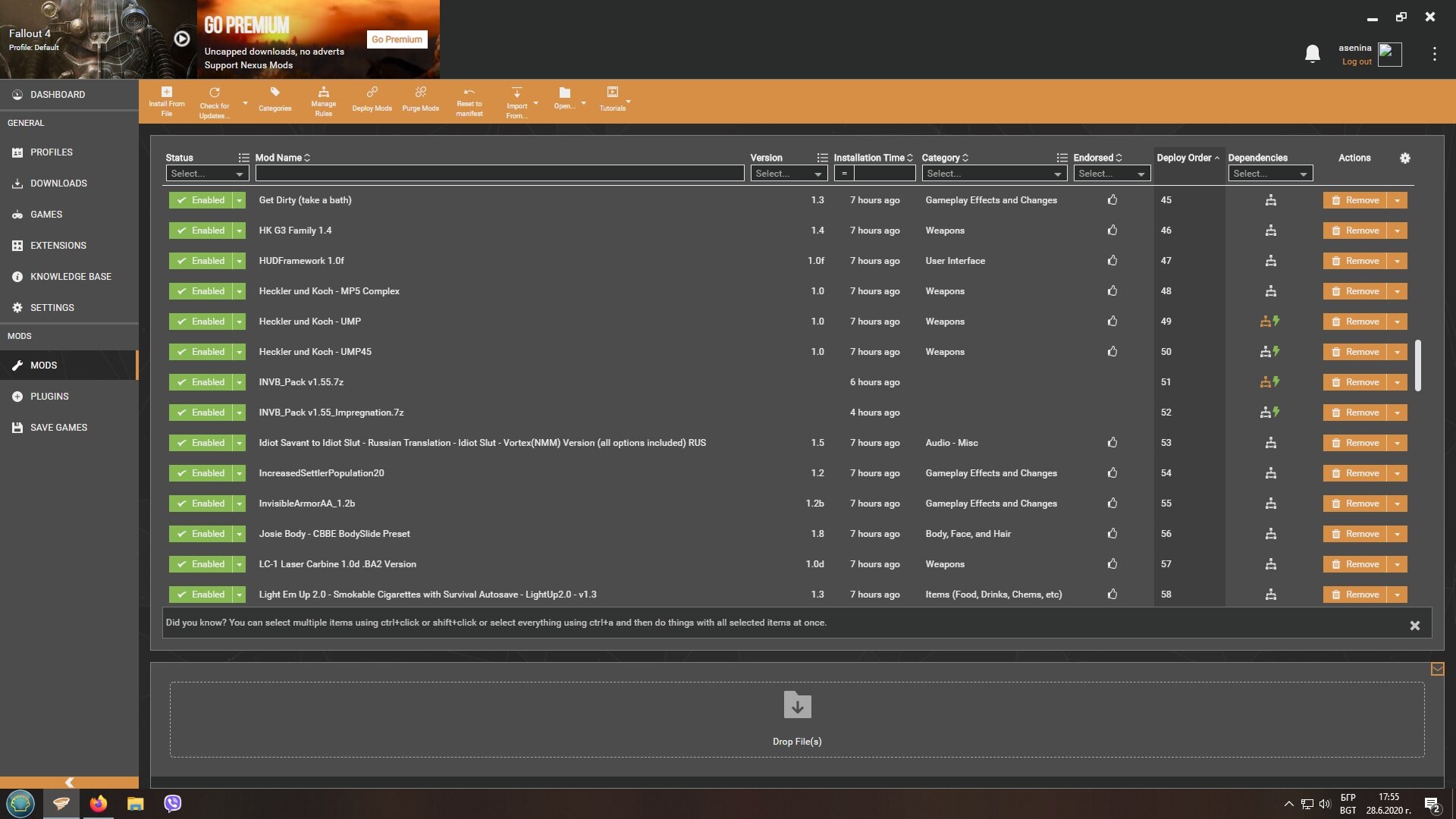Check for mod updates
Viewport: 1456px width, 819px height.
pyautogui.click(x=215, y=102)
